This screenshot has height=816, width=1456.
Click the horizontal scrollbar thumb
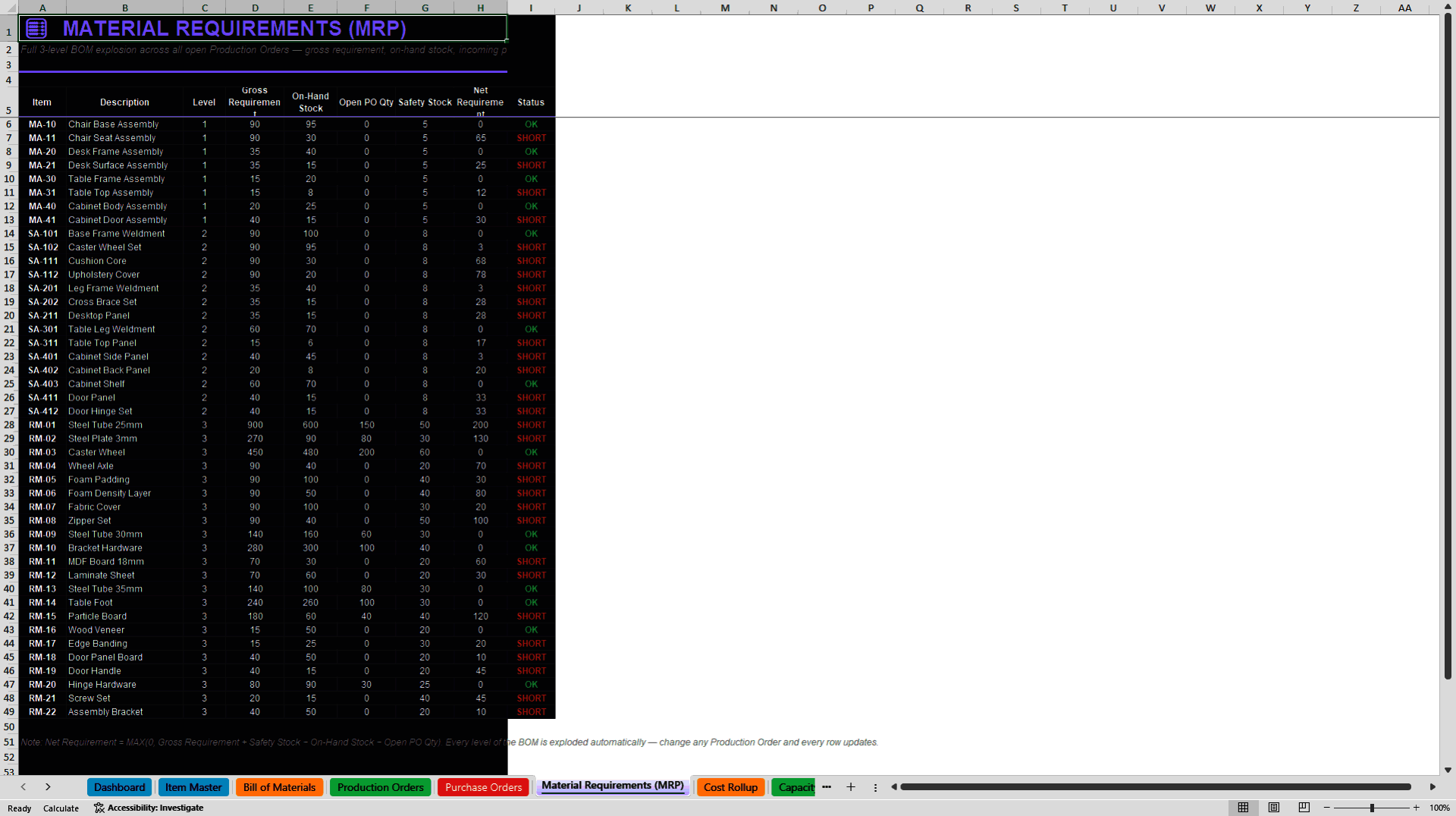(1156, 787)
